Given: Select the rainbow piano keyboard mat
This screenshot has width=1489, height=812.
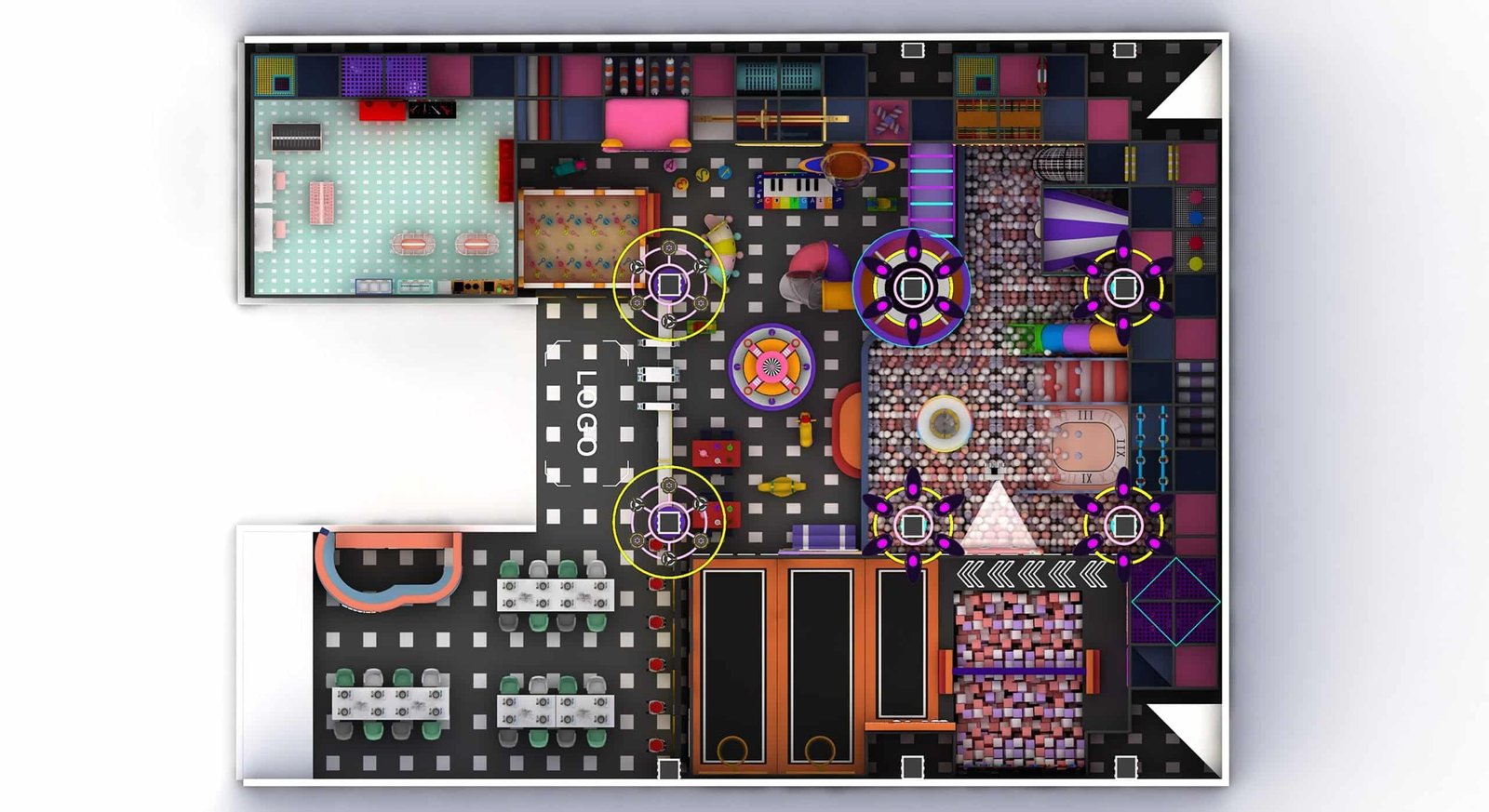Looking at the screenshot, I should click(x=798, y=191).
